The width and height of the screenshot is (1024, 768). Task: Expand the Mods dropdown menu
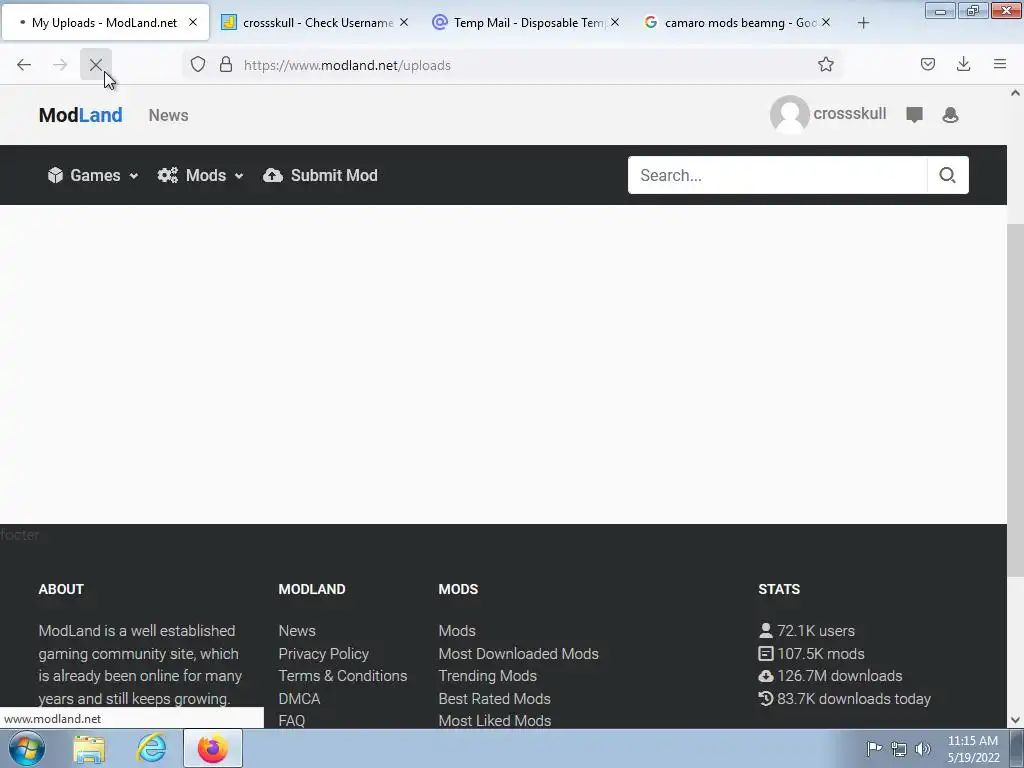[200, 175]
